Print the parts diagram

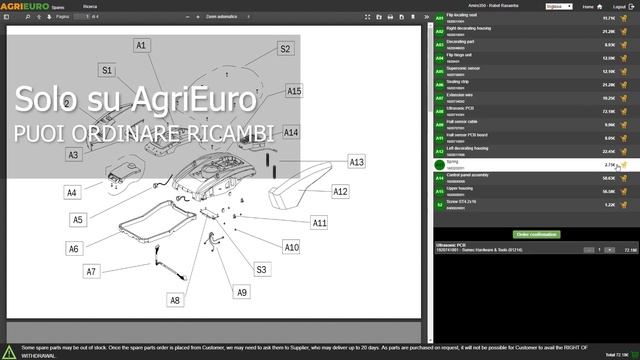pyautogui.click(x=390, y=17)
